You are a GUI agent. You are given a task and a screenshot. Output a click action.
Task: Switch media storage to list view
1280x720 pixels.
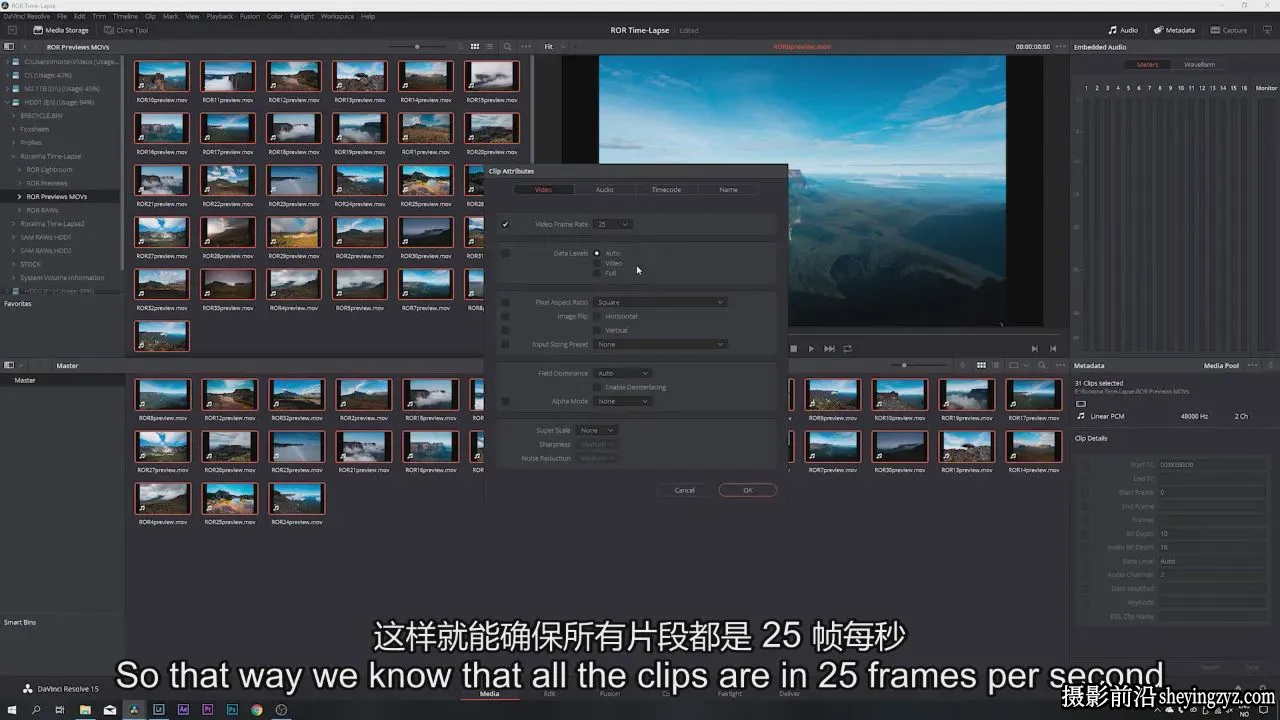pos(490,47)
